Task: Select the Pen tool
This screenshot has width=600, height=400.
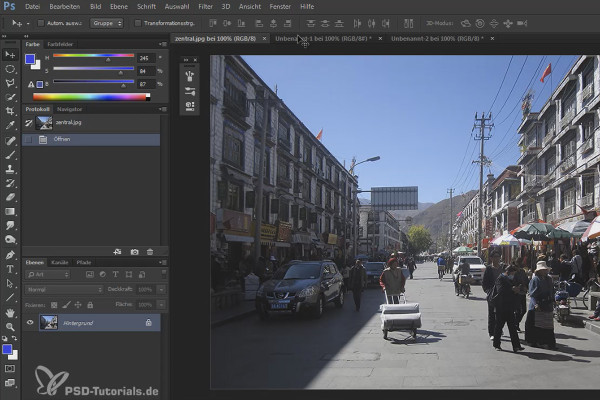Action: tap(10, 255)
